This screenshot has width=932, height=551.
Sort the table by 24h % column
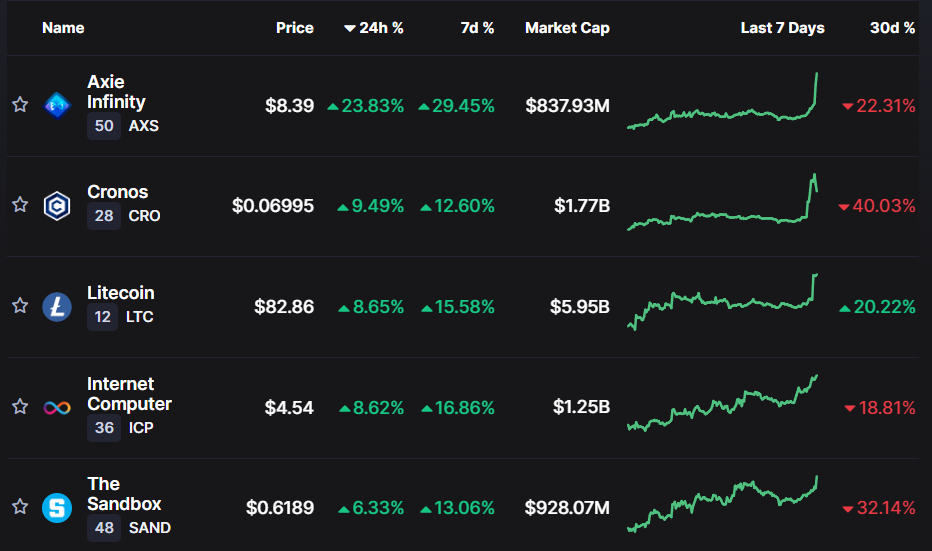point(374,28)
